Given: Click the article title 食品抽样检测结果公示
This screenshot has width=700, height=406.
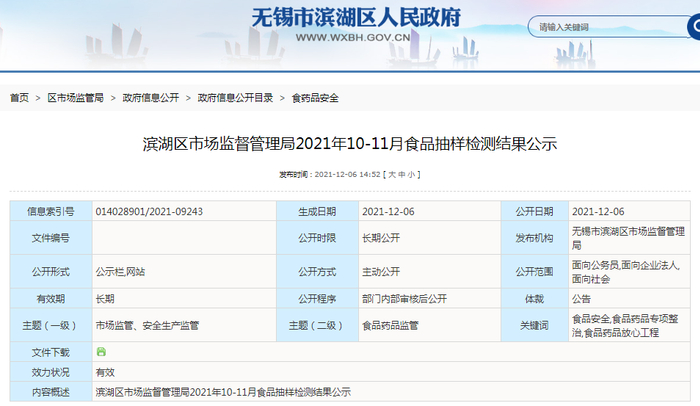Looking at the screenshot, I should tap(350, 144).
